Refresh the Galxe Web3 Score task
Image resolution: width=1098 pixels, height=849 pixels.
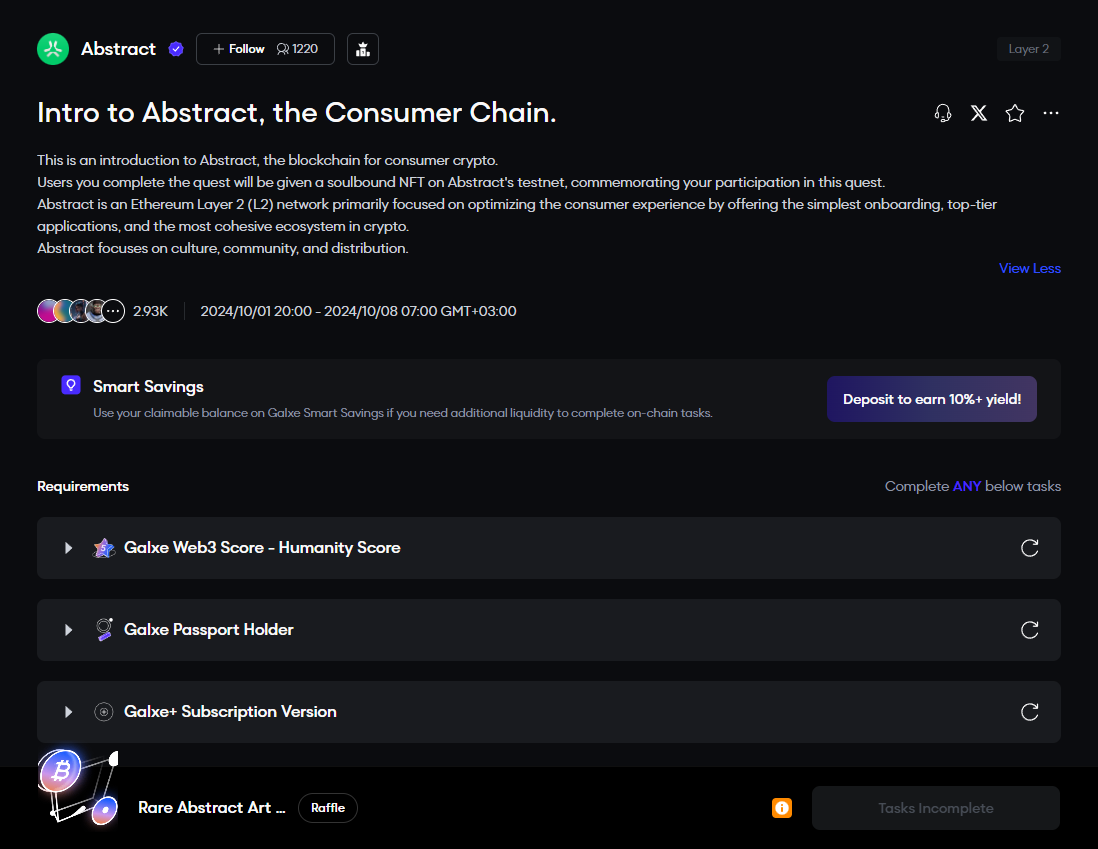point(1029,548)
